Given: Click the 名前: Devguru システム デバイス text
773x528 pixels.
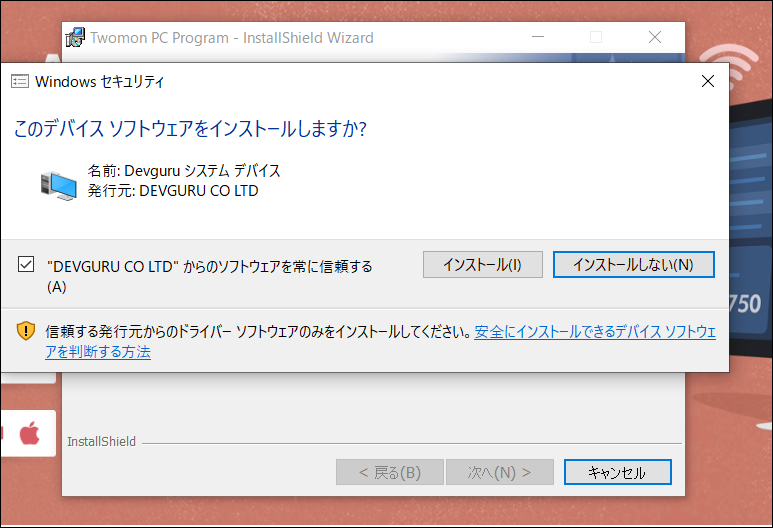Looking at the screenshot, I should (x=184, y=171).
